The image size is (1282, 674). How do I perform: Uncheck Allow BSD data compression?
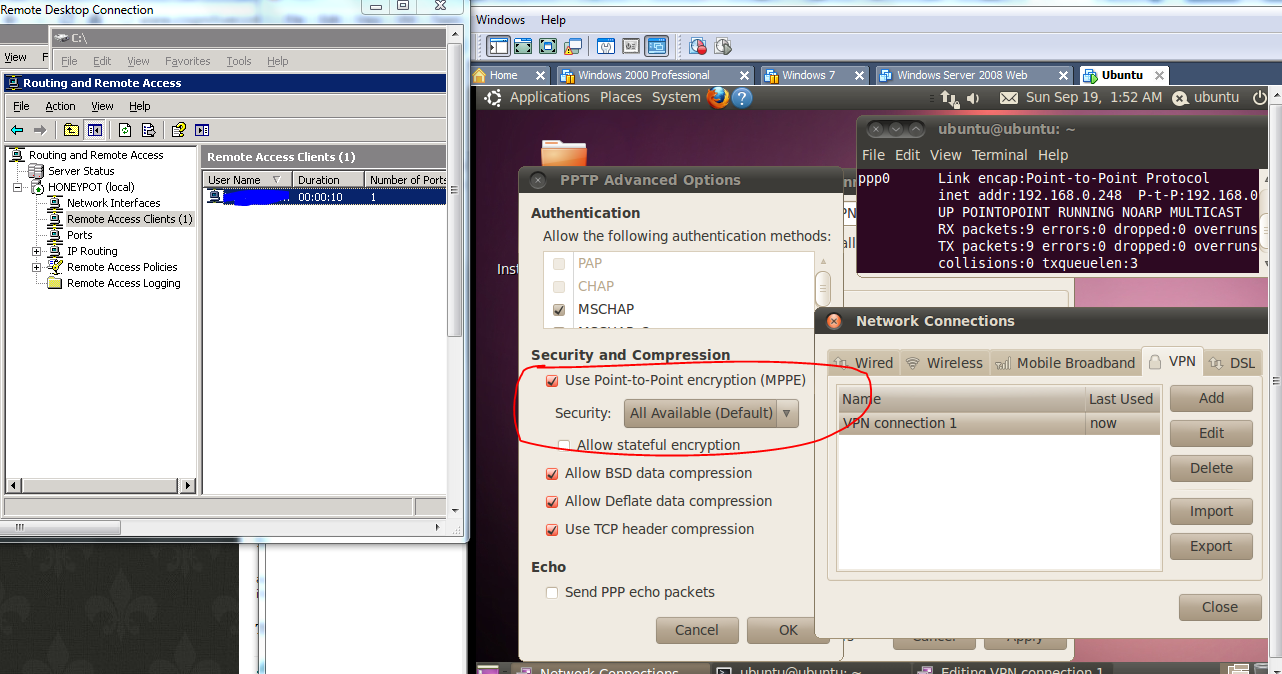(x=552, y=474)
